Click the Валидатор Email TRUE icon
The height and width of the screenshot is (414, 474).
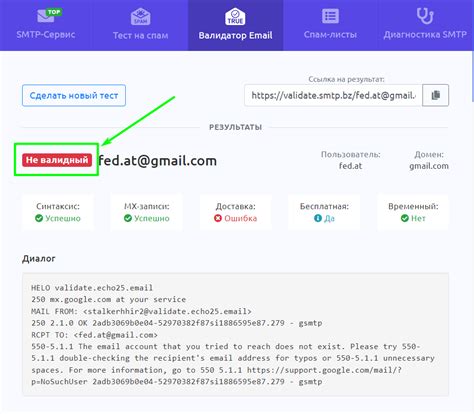click(x=235, y=16)
